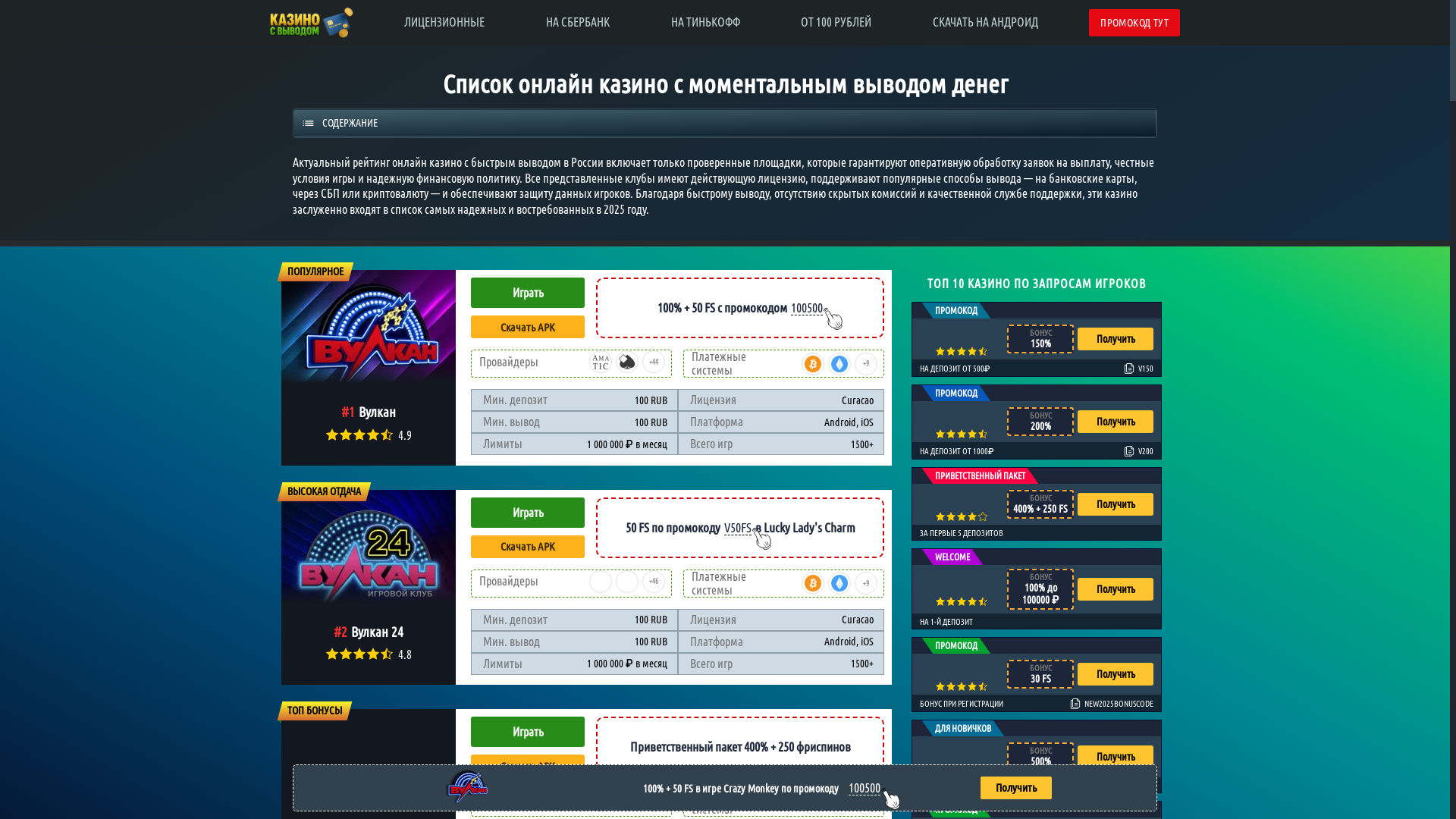Open the Вулкан 24 logo thumbnail
Screen dimensions: 1456x819
369,546
